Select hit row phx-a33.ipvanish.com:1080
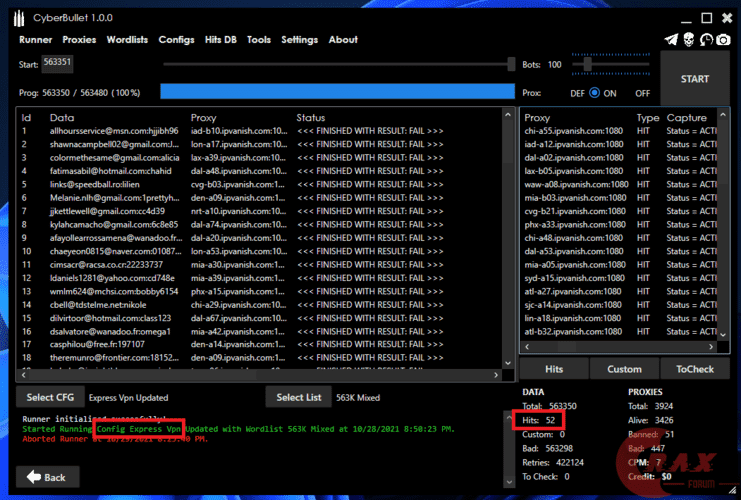 coord(620,224)
